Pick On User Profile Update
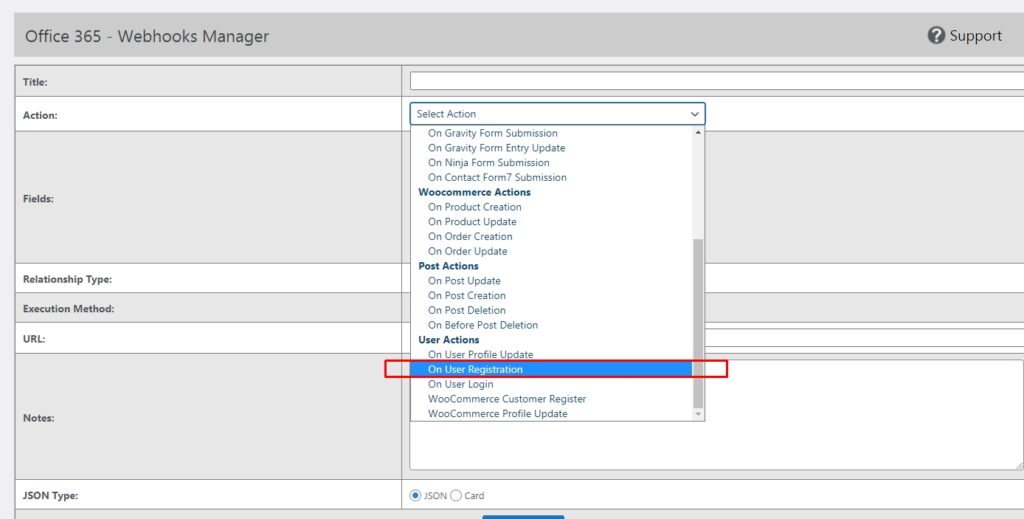This screenshot has width=1024, height=519. [x=481, y=354]
